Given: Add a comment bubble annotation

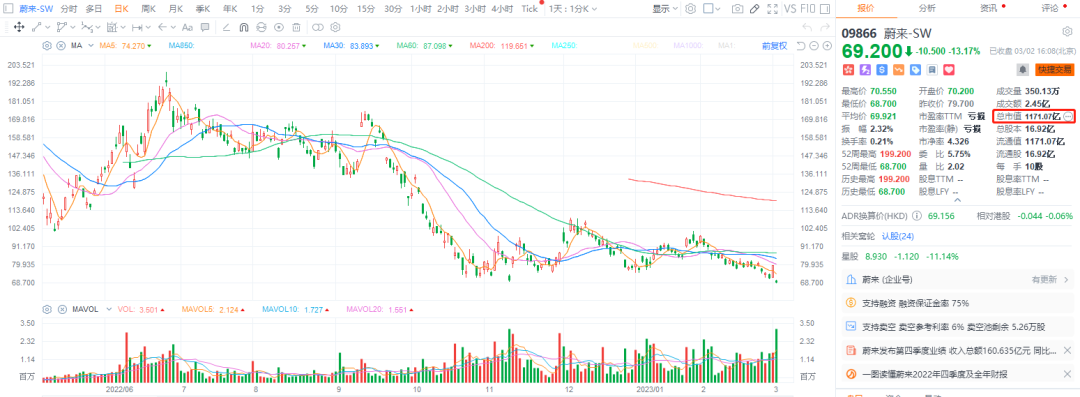Looking at the screenshot, I should pos(205,27).
